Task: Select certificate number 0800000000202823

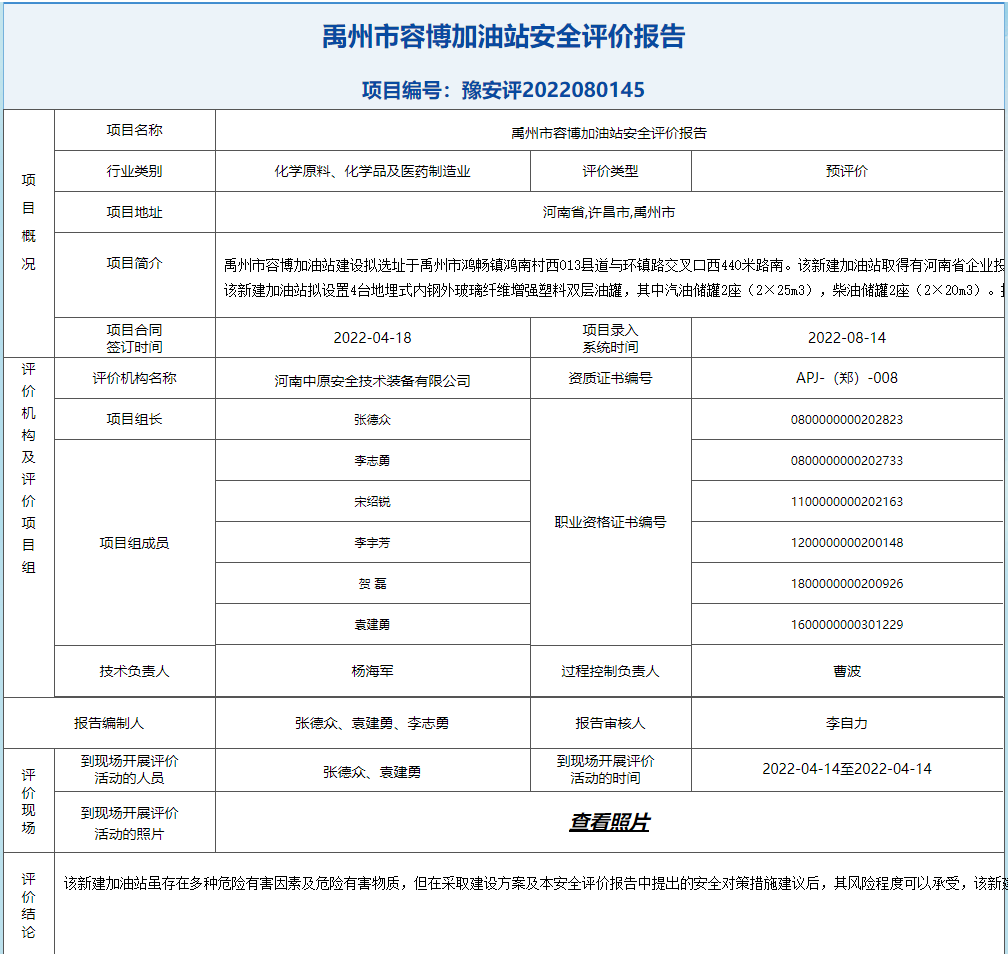Action: pos(847,419)
